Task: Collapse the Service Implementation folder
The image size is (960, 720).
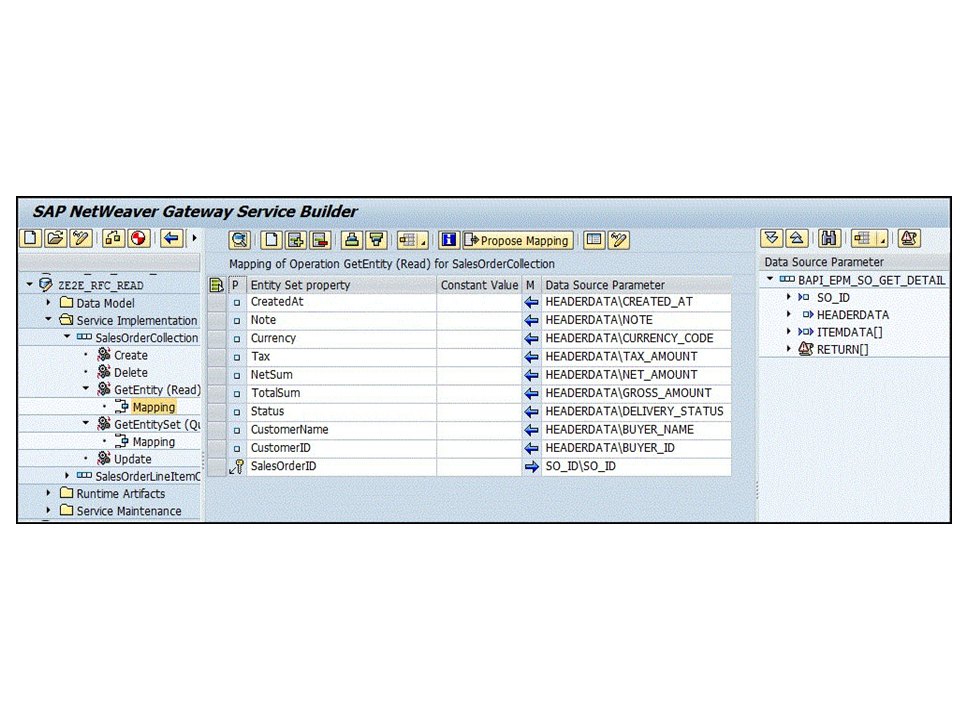Action: pos(49,321)
